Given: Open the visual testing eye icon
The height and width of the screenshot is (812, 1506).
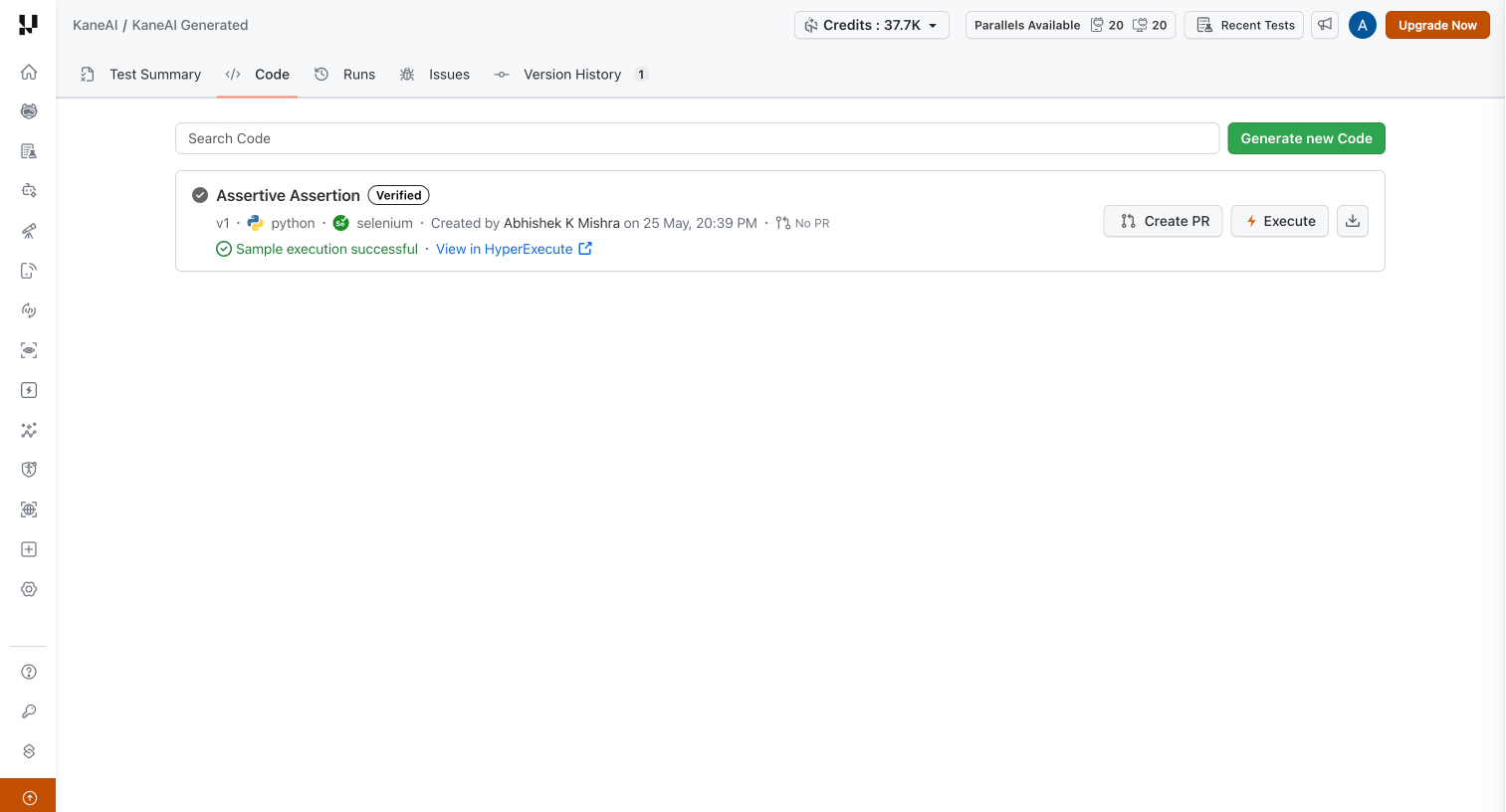Looking at the screenshot, I should tap(29, 350).
